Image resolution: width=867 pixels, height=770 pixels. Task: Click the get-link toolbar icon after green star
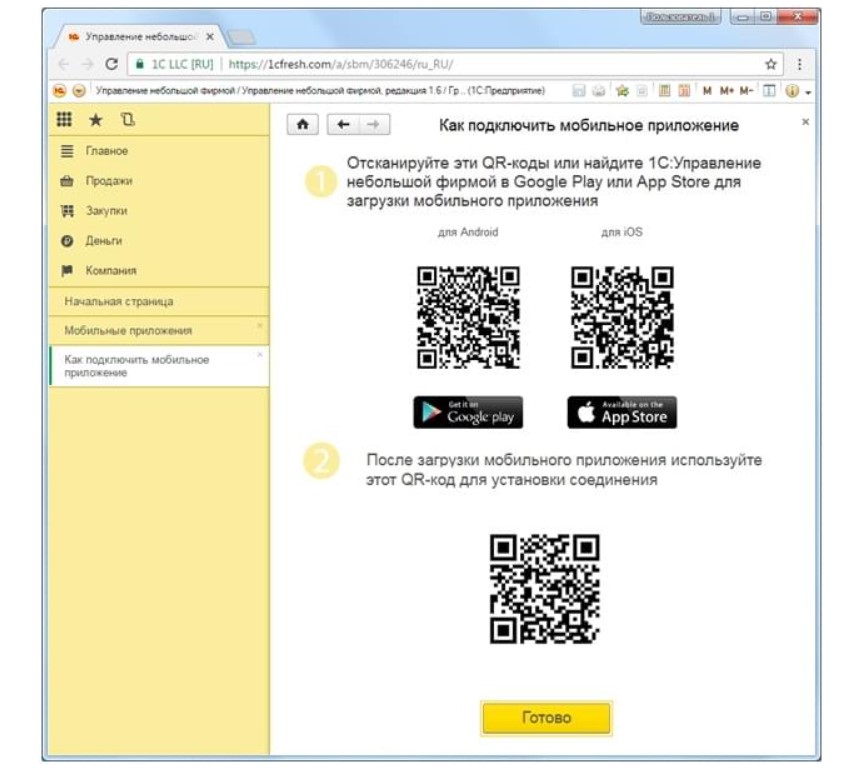[x=641, y=91]
